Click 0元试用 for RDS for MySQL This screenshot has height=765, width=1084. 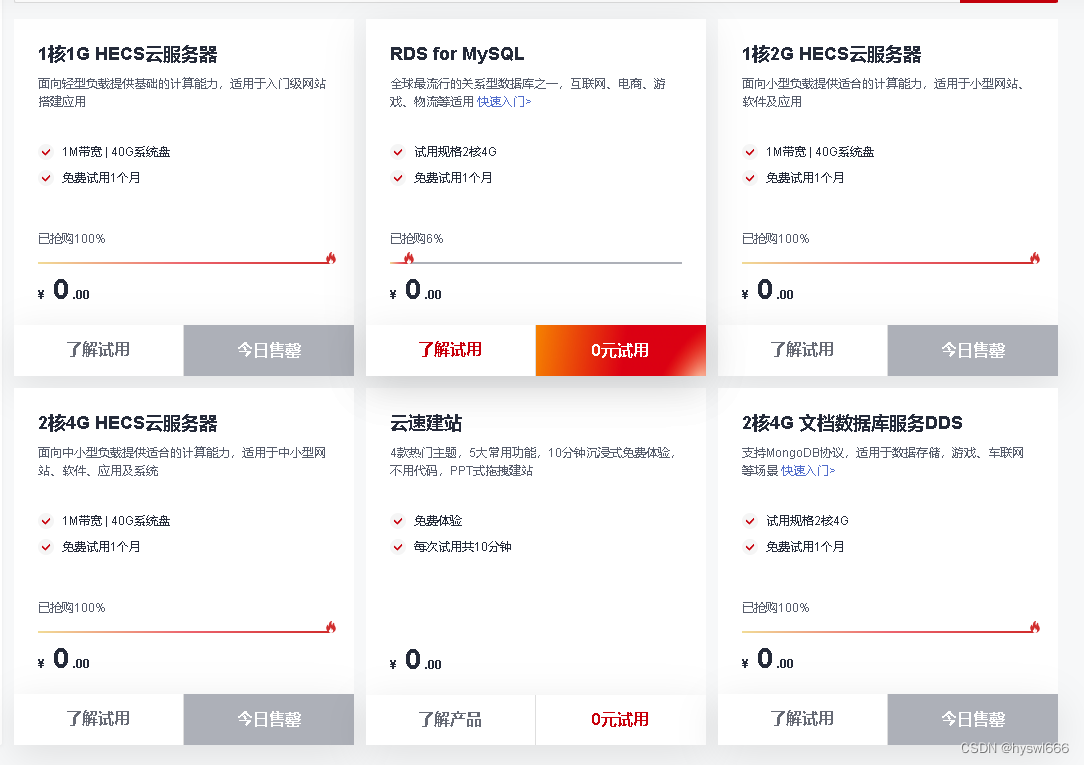pyautogui.click(x=620, y=350)
